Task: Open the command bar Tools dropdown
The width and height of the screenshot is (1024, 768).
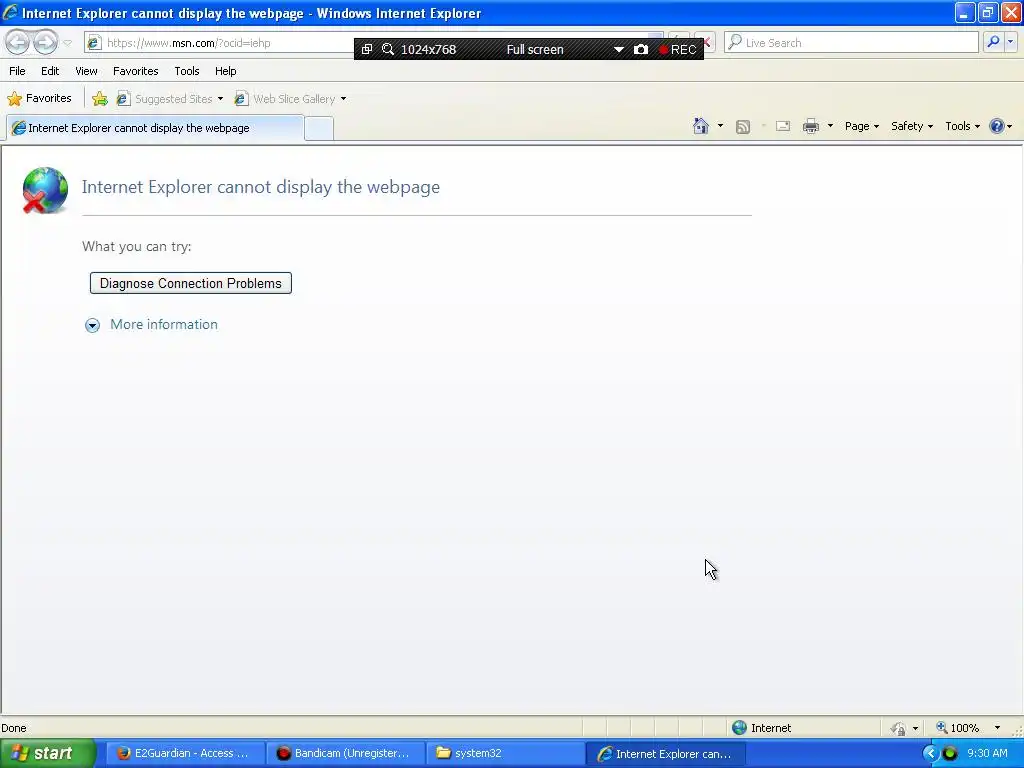Action: [962, 126]
